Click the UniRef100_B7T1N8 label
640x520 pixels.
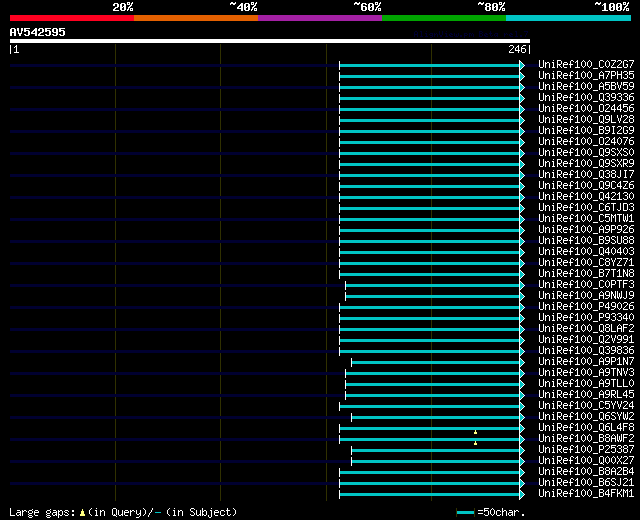586,274
